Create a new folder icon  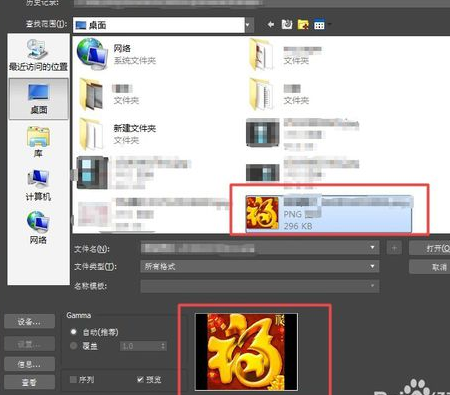point(303,24)
